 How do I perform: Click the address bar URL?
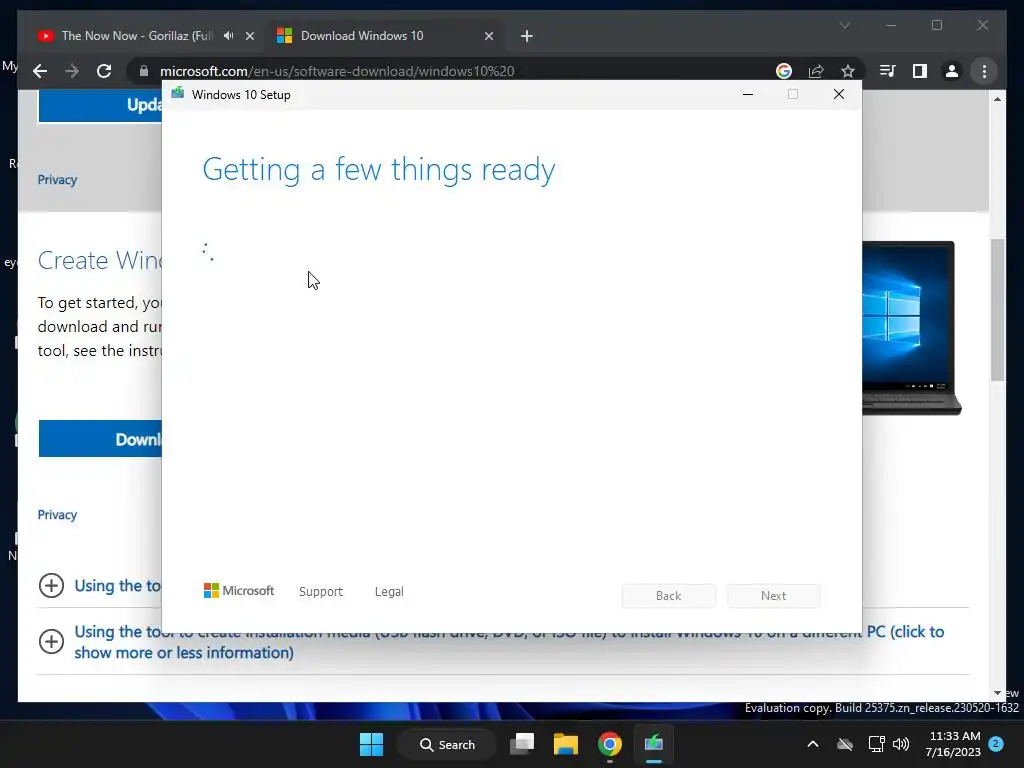(337, 71)
